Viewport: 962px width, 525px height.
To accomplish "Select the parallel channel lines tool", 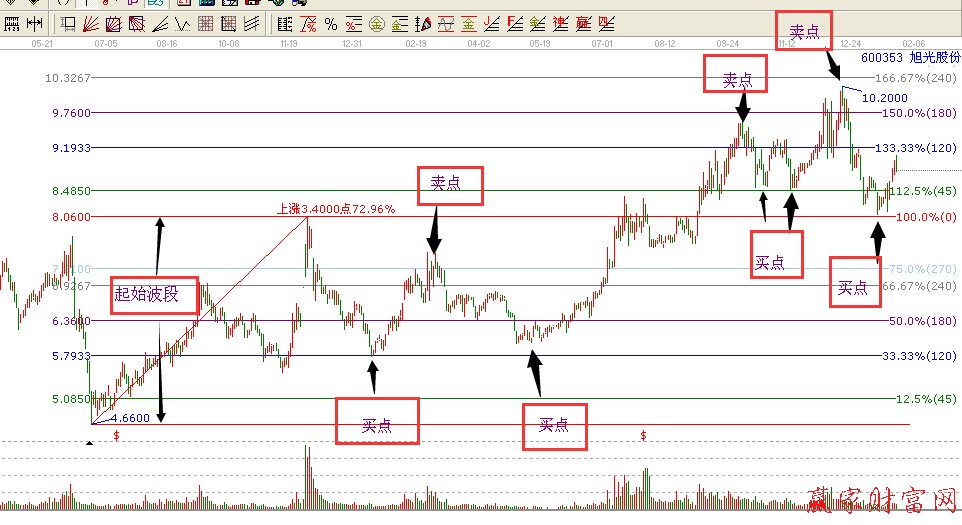I will pyautogui.click(x=251, y=23).
